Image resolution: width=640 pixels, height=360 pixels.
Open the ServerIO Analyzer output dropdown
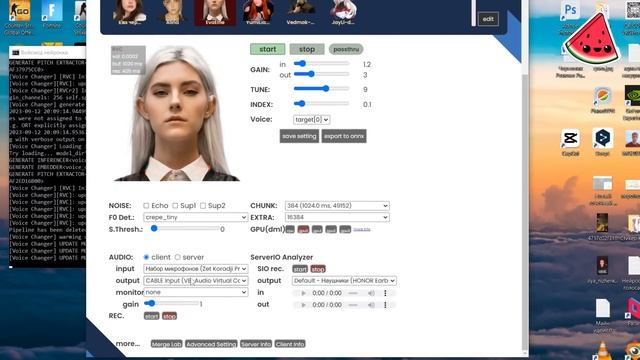(344, 281)
